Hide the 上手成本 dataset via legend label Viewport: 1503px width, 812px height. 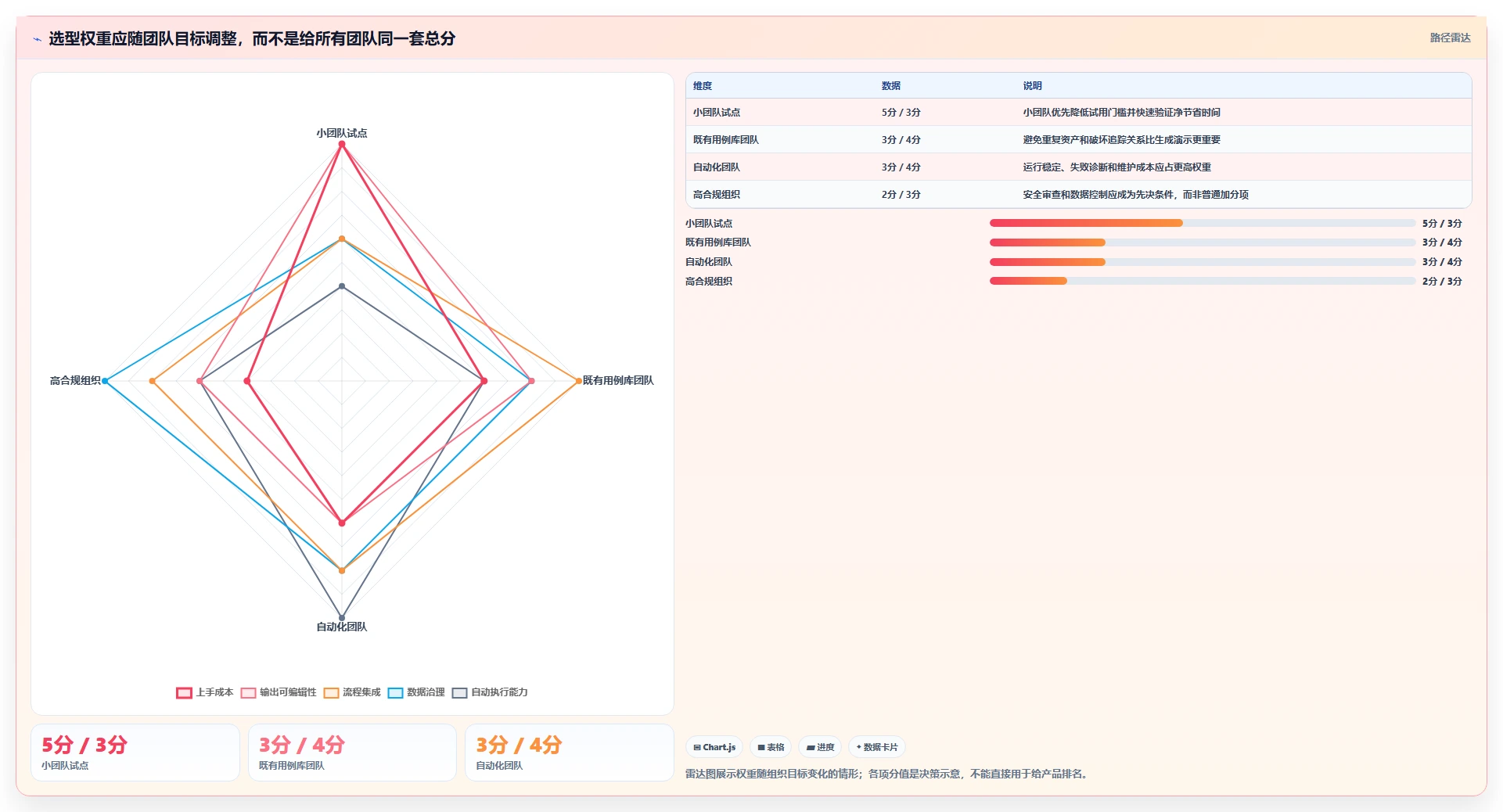pyautogui.click(x=214, y=692)
